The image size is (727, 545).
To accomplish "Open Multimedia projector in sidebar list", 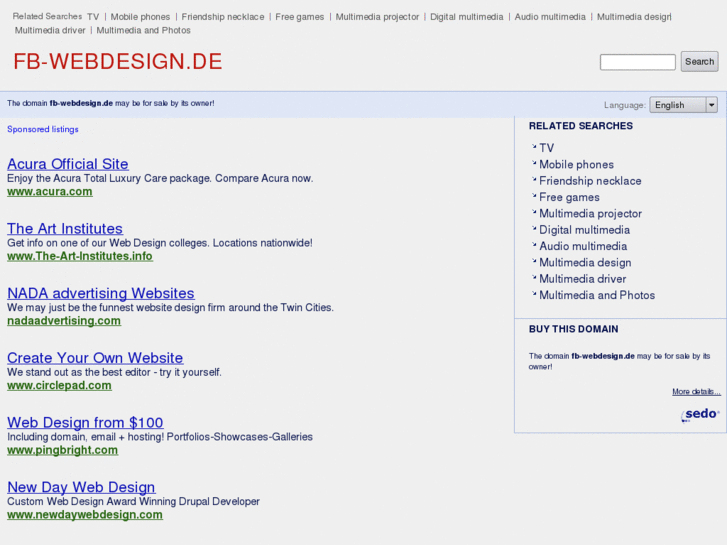I will pyautogui.click(x=590, y=214).
